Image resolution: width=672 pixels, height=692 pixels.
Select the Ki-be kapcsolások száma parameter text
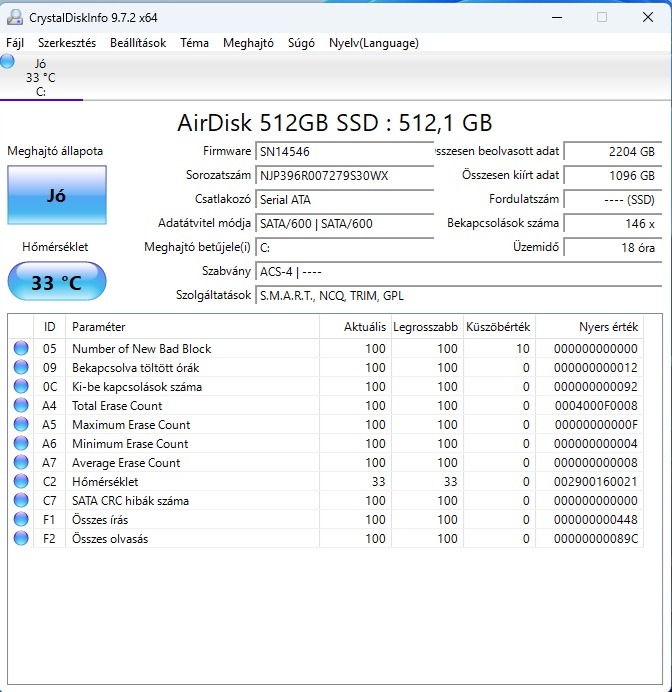pos(137,387)
